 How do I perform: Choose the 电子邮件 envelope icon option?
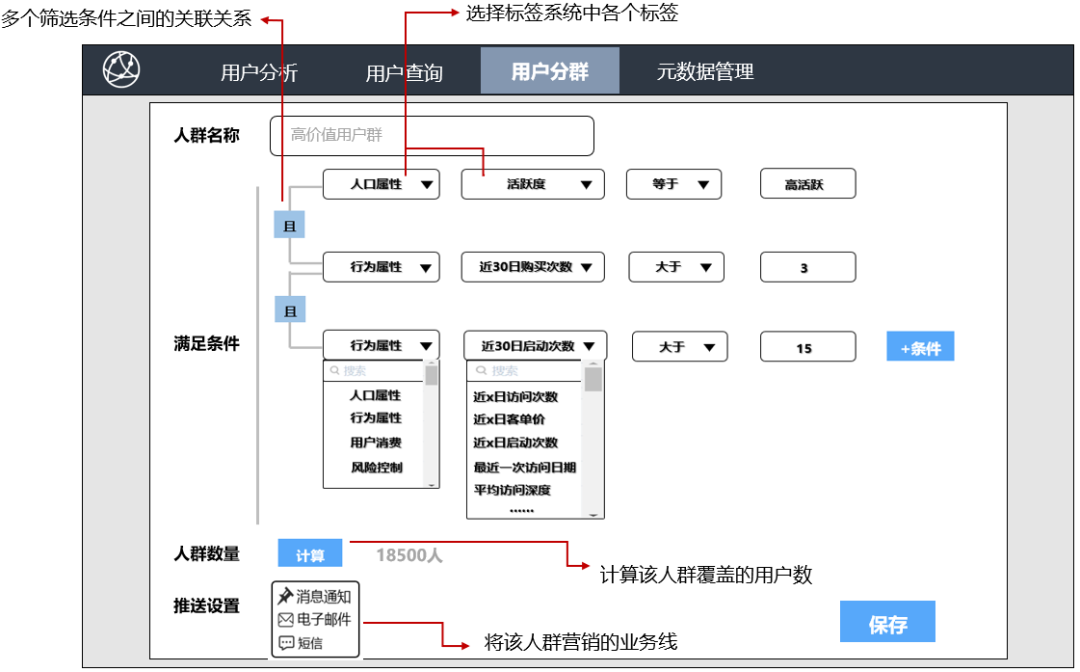(285, 620)
